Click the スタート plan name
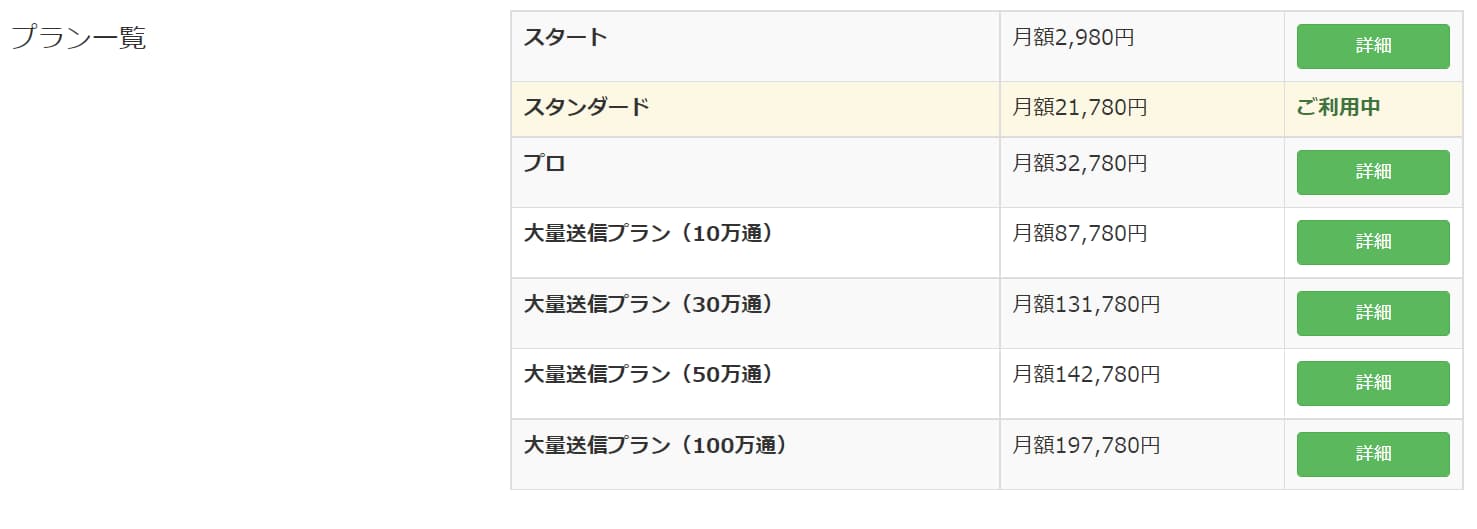Viewport: 1477px width, 529px height. click(565, 38)
